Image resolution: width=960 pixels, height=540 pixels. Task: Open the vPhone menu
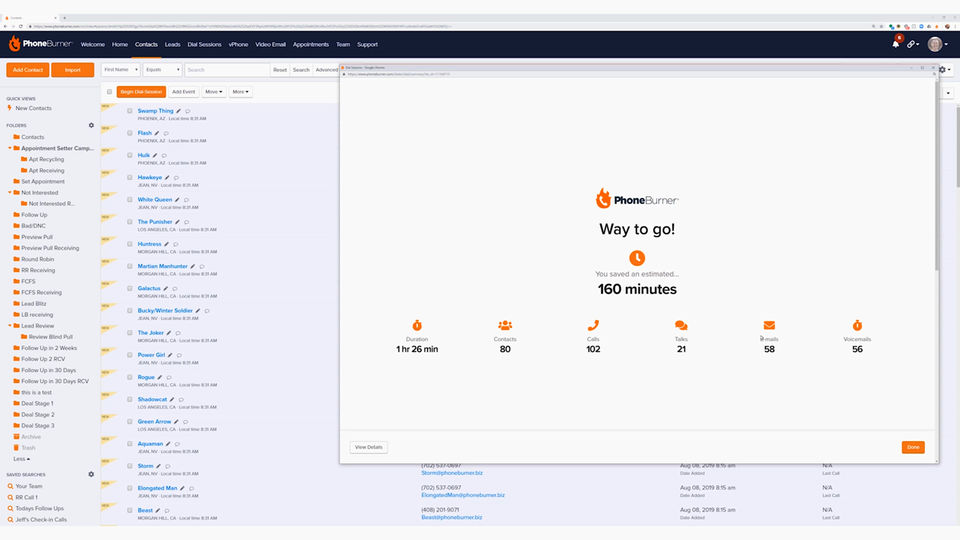tap(238, 45)
